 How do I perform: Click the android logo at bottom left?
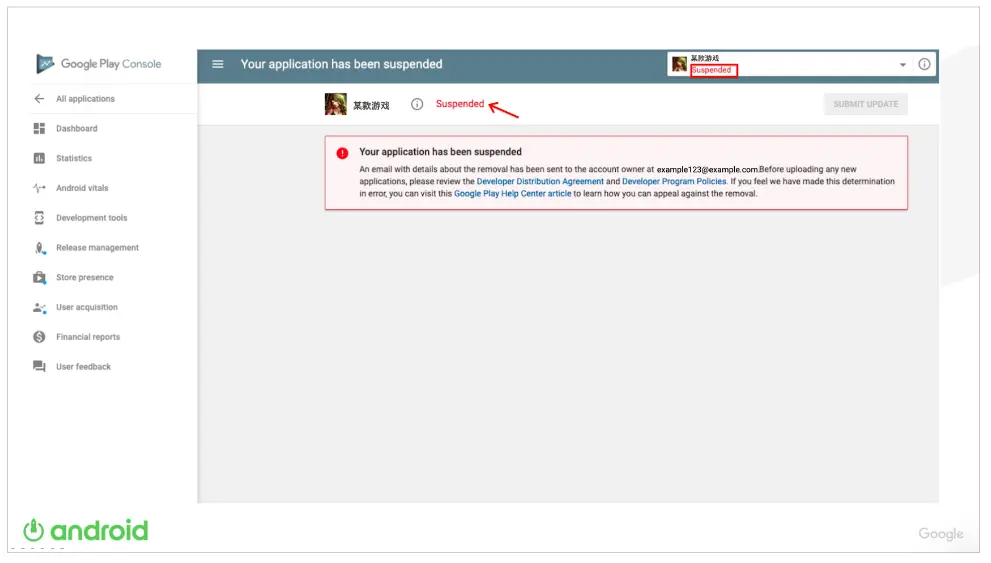coord(85,530)
